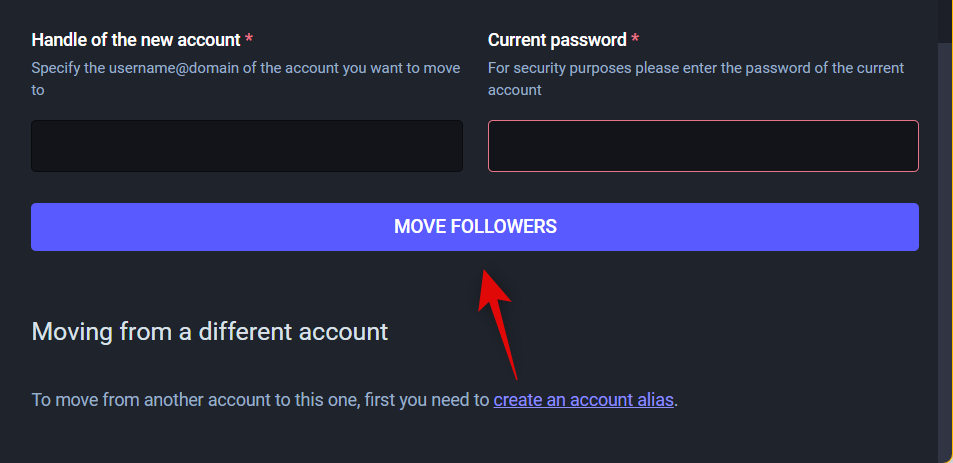Click the Handle of the new account label
The width and height of the screenshot is (953, 463).
pyautogui.click(x=136, y=40)
